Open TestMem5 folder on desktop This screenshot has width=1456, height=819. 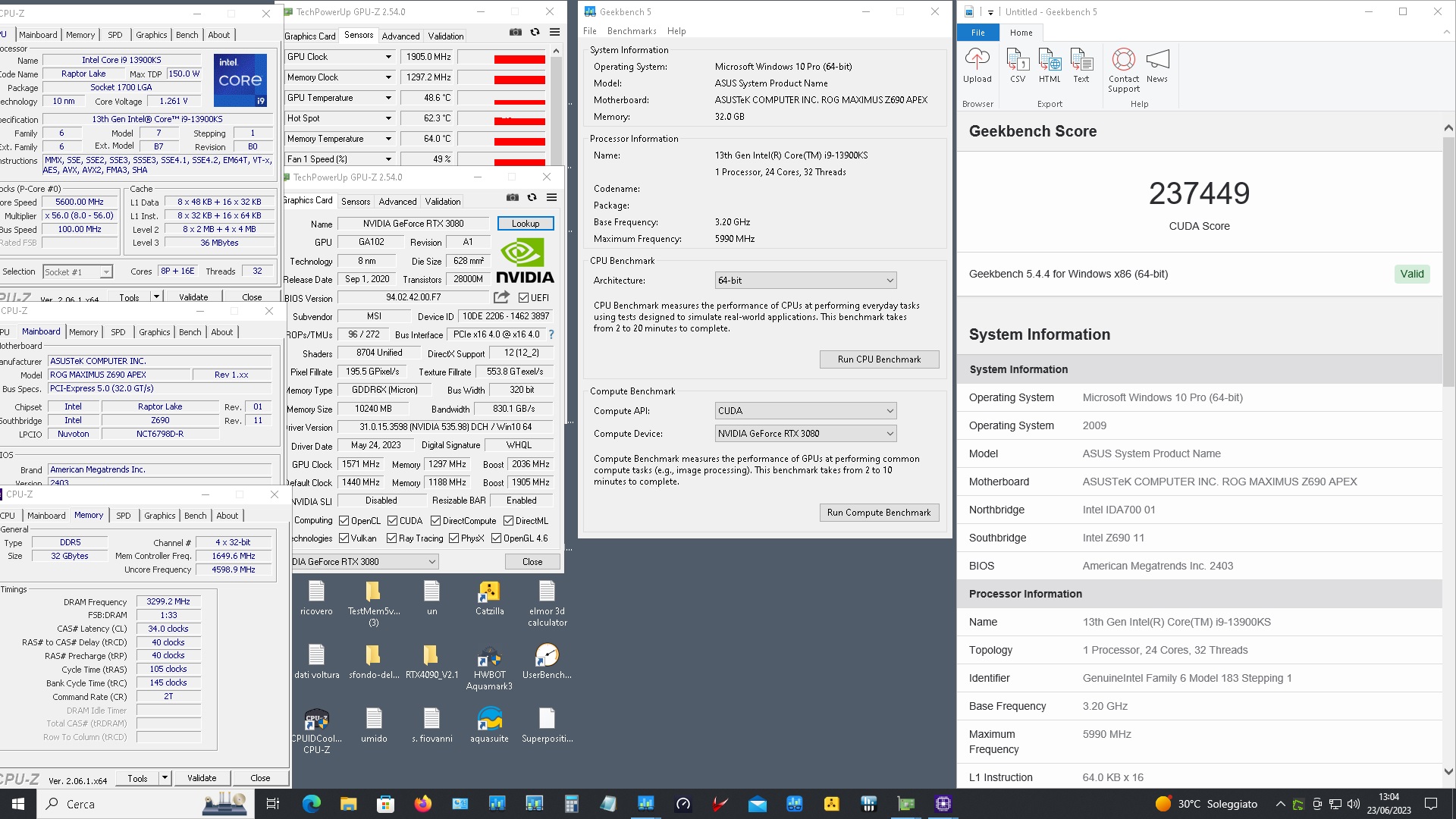[373, 604]
